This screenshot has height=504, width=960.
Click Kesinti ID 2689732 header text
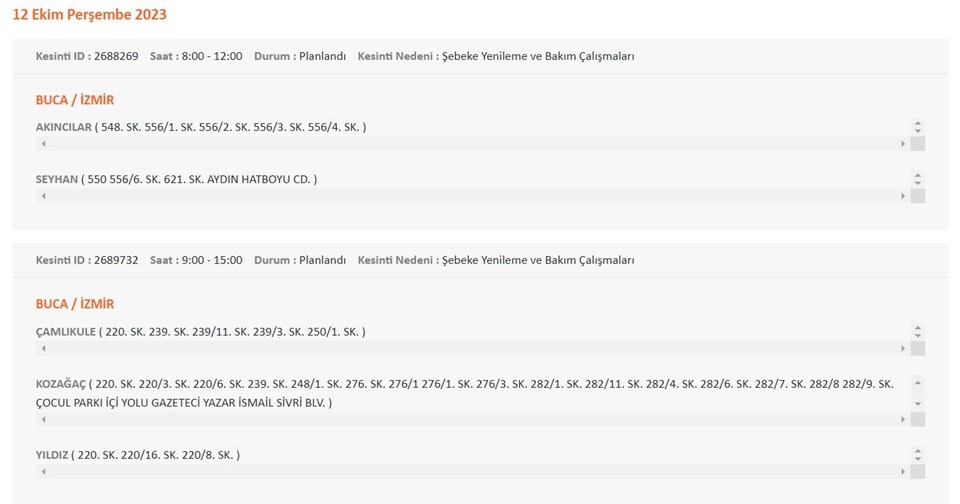coord(87,260)
